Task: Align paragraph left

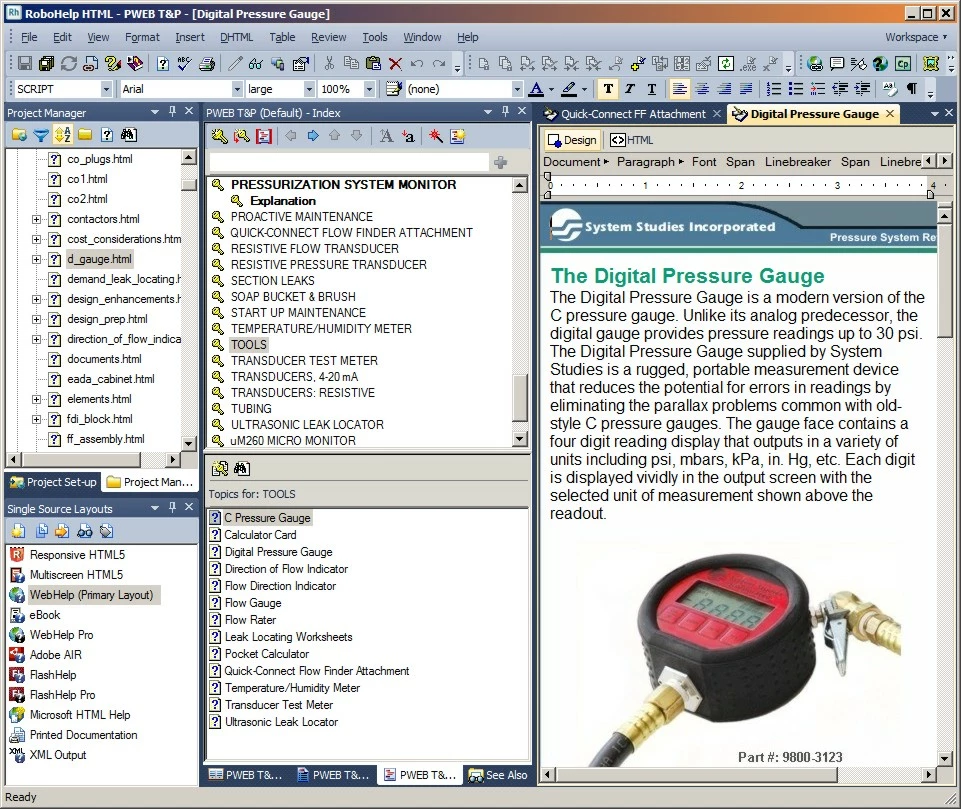Action: (680, 89)
